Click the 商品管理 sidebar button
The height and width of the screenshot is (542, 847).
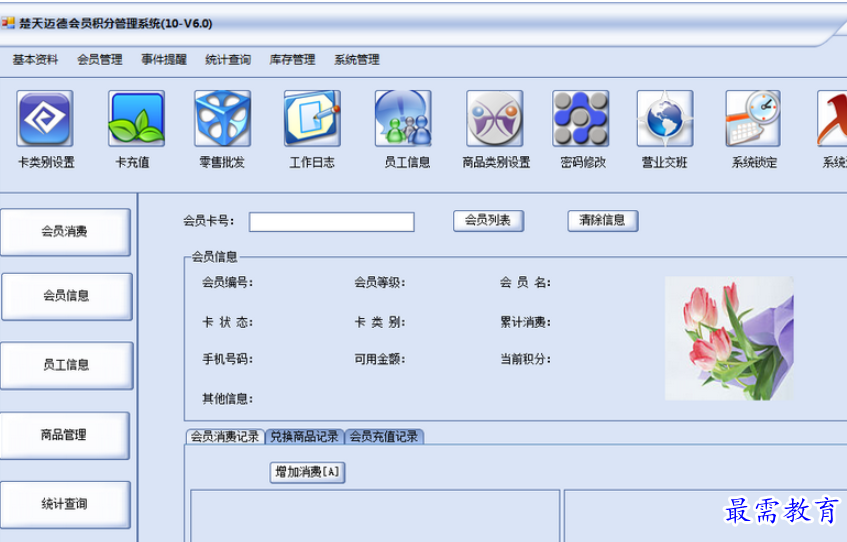coord(65,435)
